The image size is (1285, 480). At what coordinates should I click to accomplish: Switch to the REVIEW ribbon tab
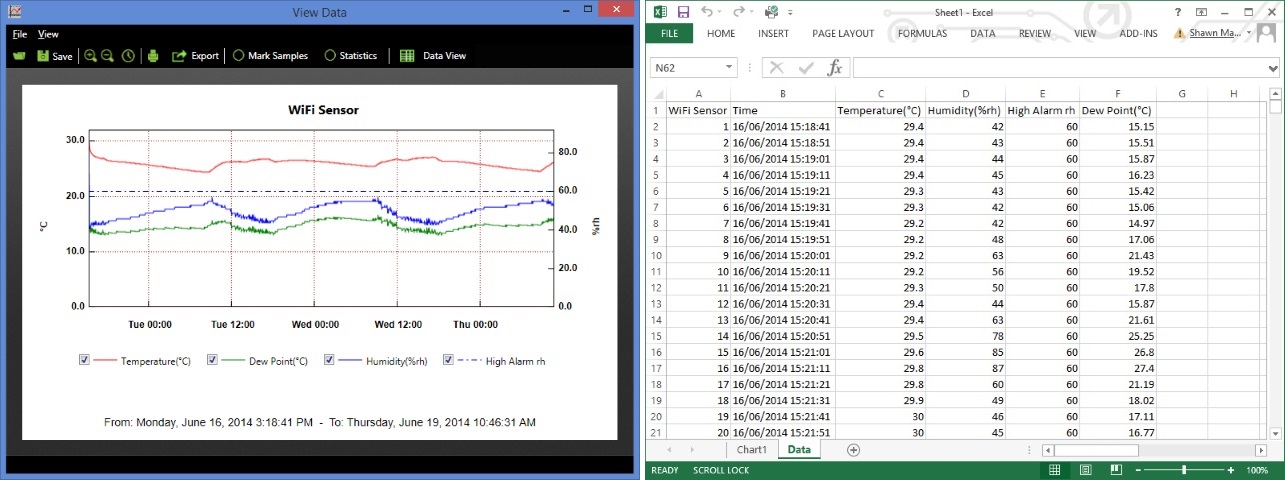[x=1035, y=33]
